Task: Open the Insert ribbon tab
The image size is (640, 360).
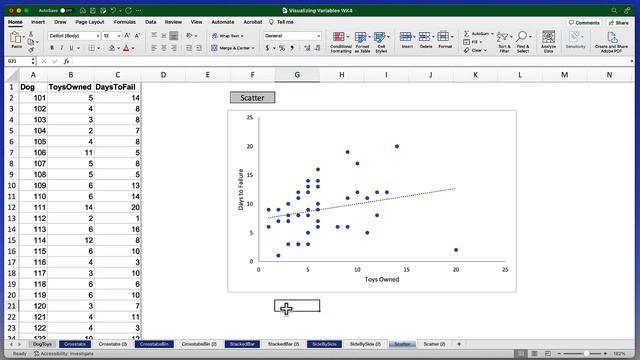Action: click(38, 22)
